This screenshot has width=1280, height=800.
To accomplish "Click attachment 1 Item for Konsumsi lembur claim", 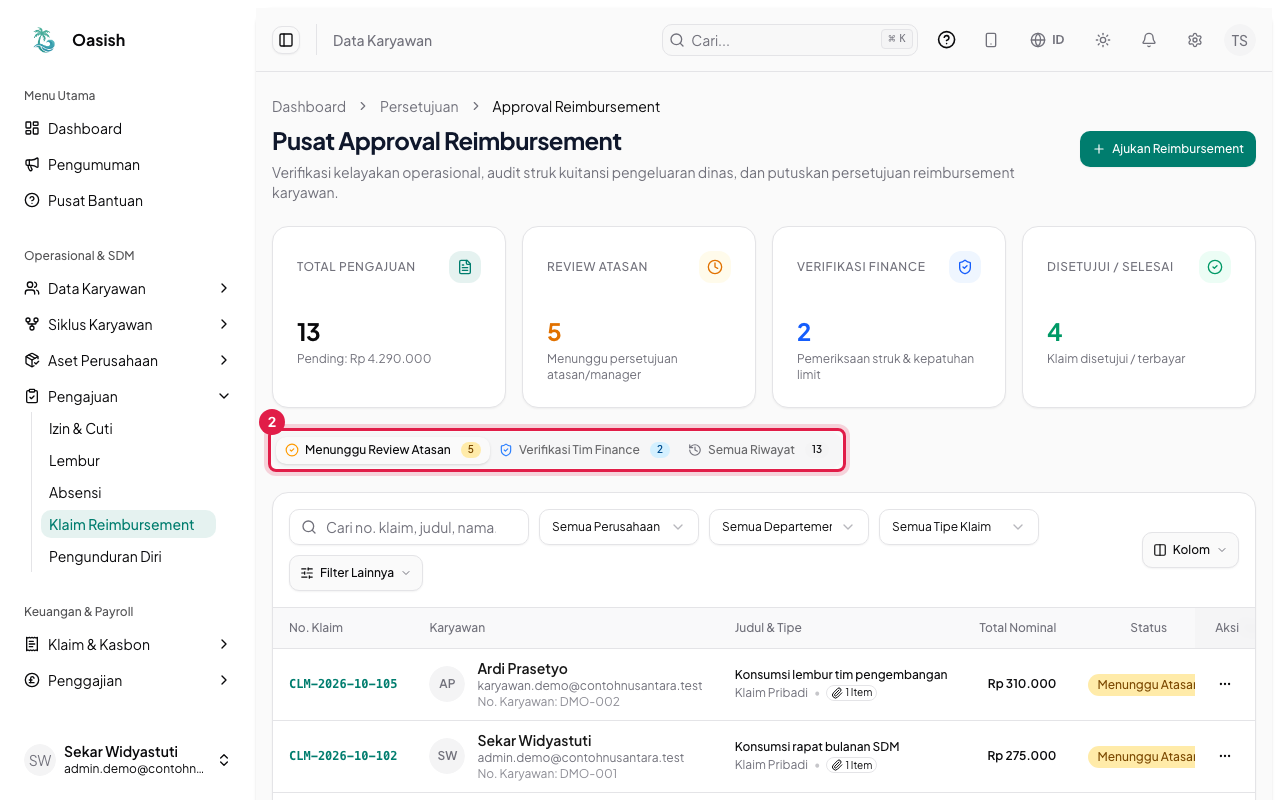I will pyautogui.click(x=852, y=692).
